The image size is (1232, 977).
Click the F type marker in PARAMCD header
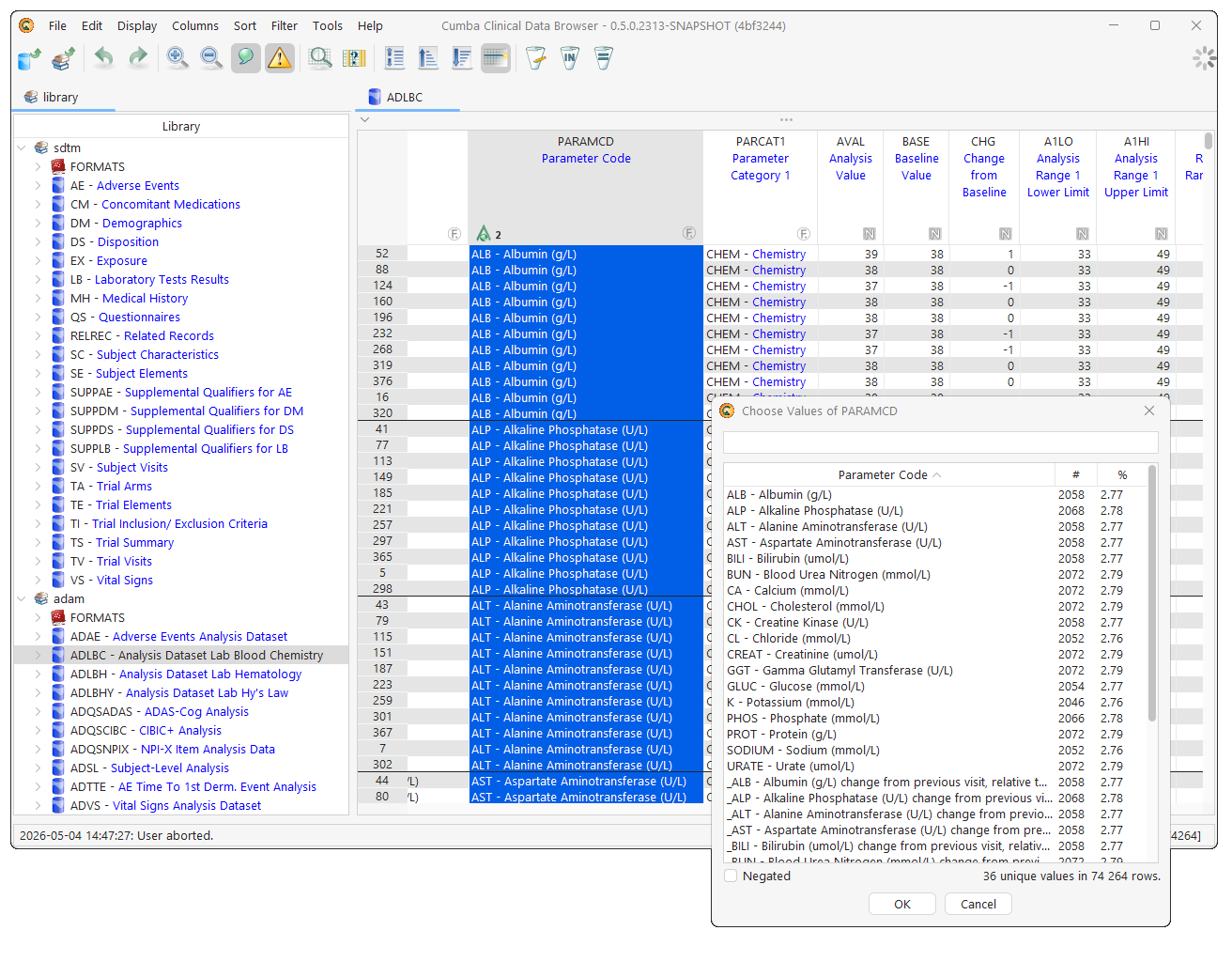[688, 233]
